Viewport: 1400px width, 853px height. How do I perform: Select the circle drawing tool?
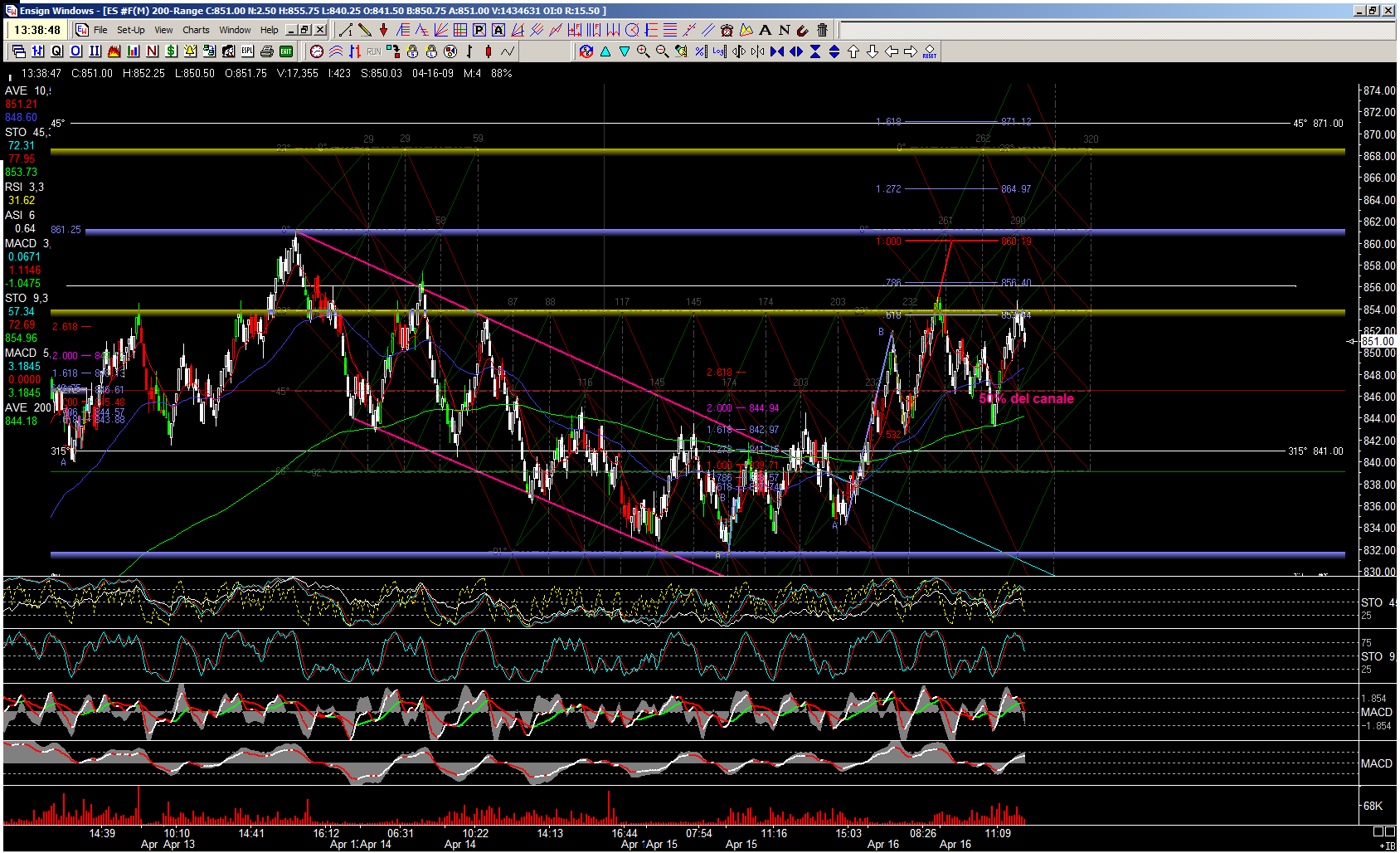[632, 30]
